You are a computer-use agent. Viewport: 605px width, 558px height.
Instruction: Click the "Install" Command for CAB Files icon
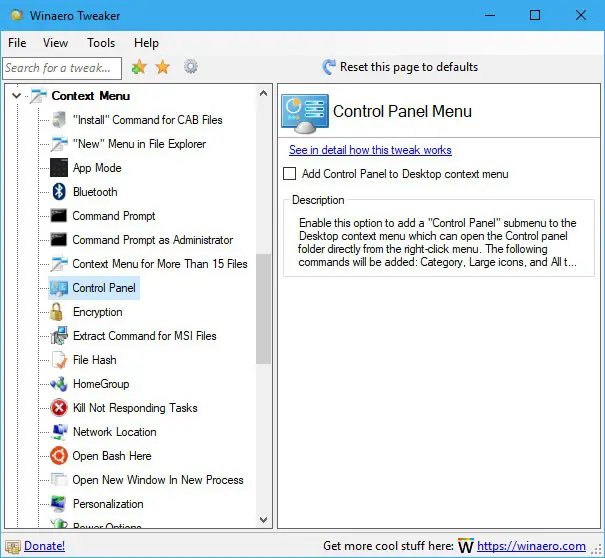click(59, 120)
